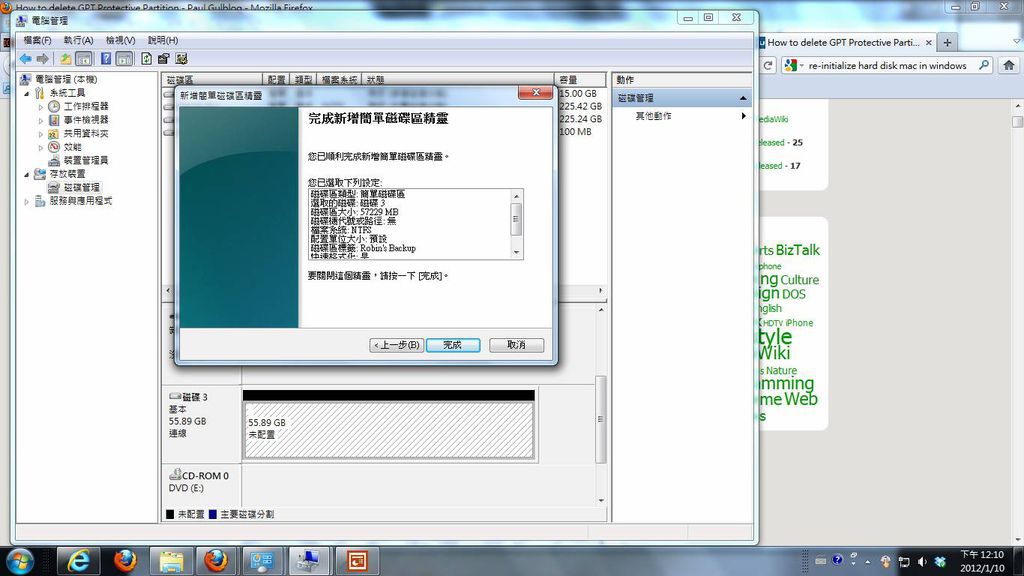Open help via the blue question mark toolbar icon
Image resolution: width=1024 pixels, height=576 pixels.
106,59
